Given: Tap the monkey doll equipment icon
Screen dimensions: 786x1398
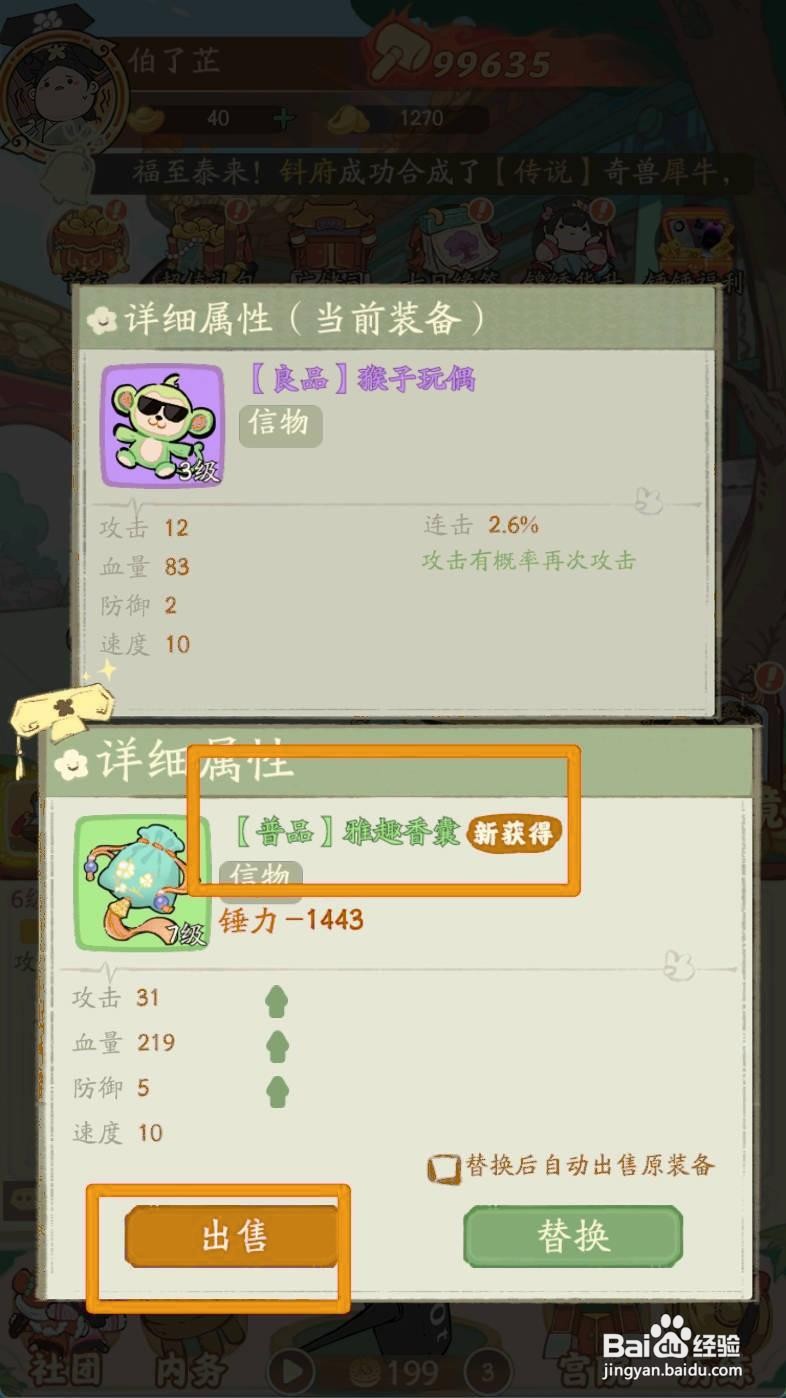Looking at the screenshot, I should coord(163,425).
